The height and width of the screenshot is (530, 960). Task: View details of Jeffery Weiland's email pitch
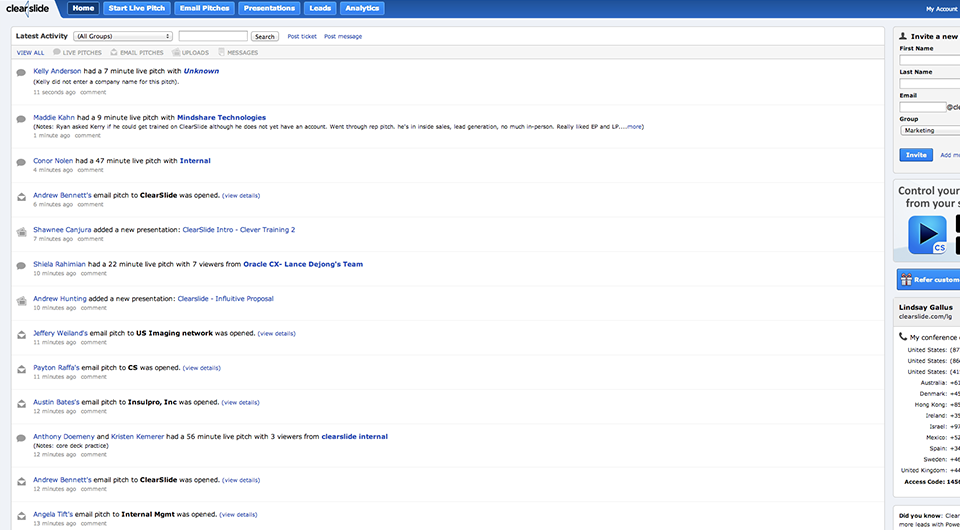tap(277, 334)
